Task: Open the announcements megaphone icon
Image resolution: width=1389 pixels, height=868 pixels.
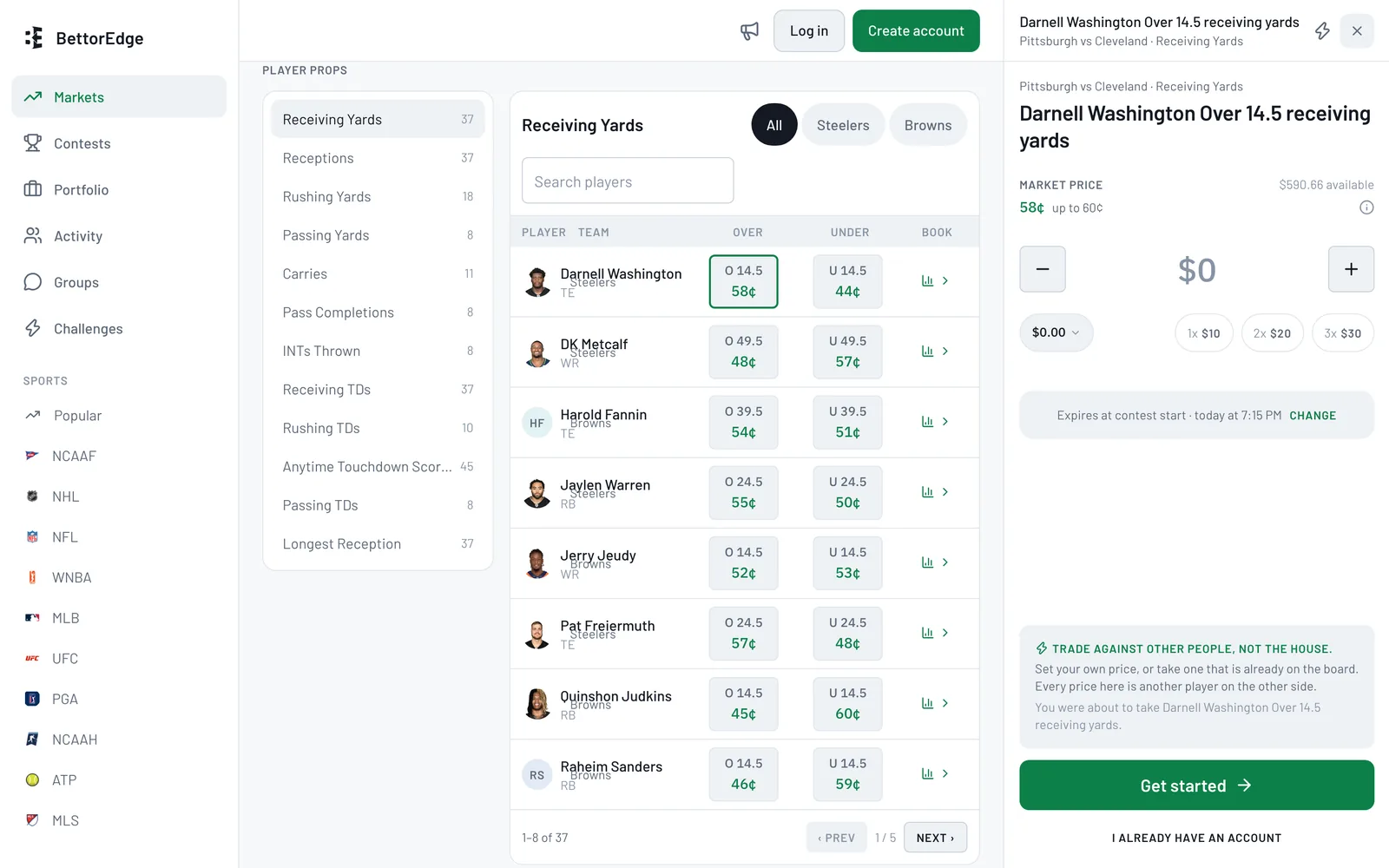Action: (x=749, y=31)
